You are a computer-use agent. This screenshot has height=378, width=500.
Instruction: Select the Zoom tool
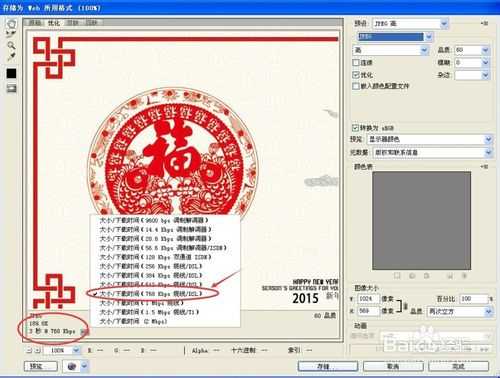[11, 45]
